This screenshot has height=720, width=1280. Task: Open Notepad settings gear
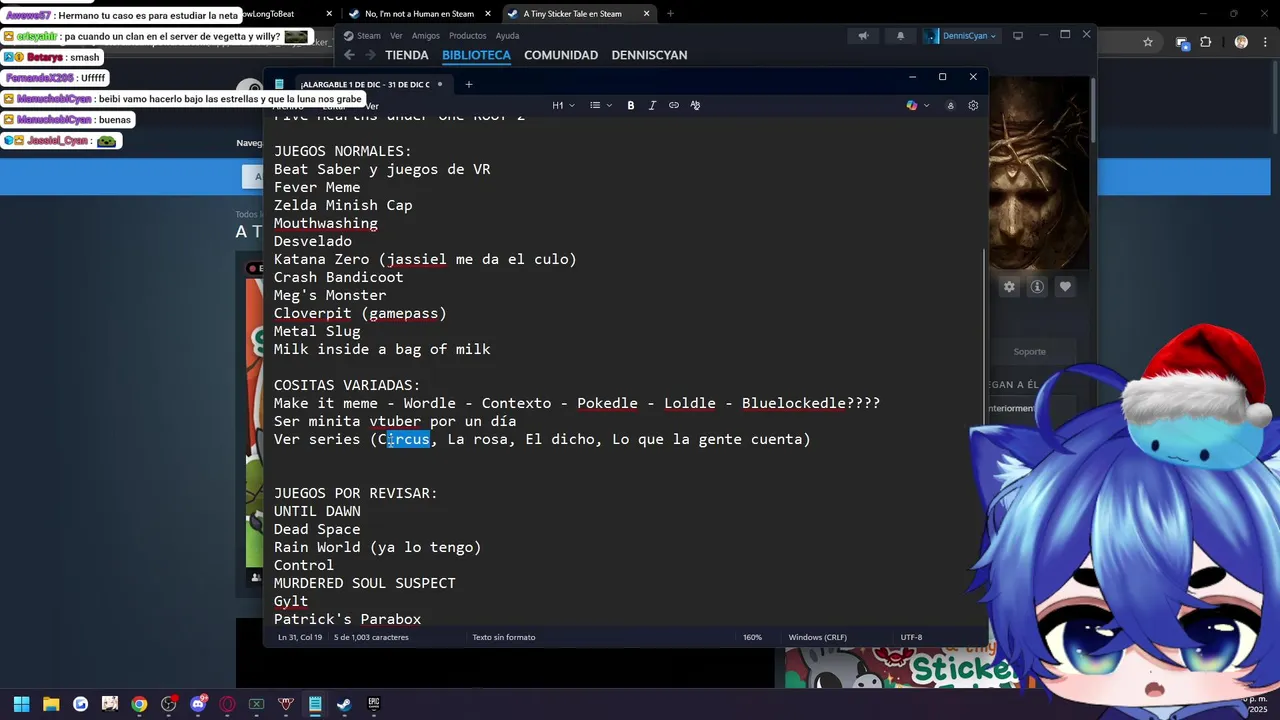click(x=973, y=105)
